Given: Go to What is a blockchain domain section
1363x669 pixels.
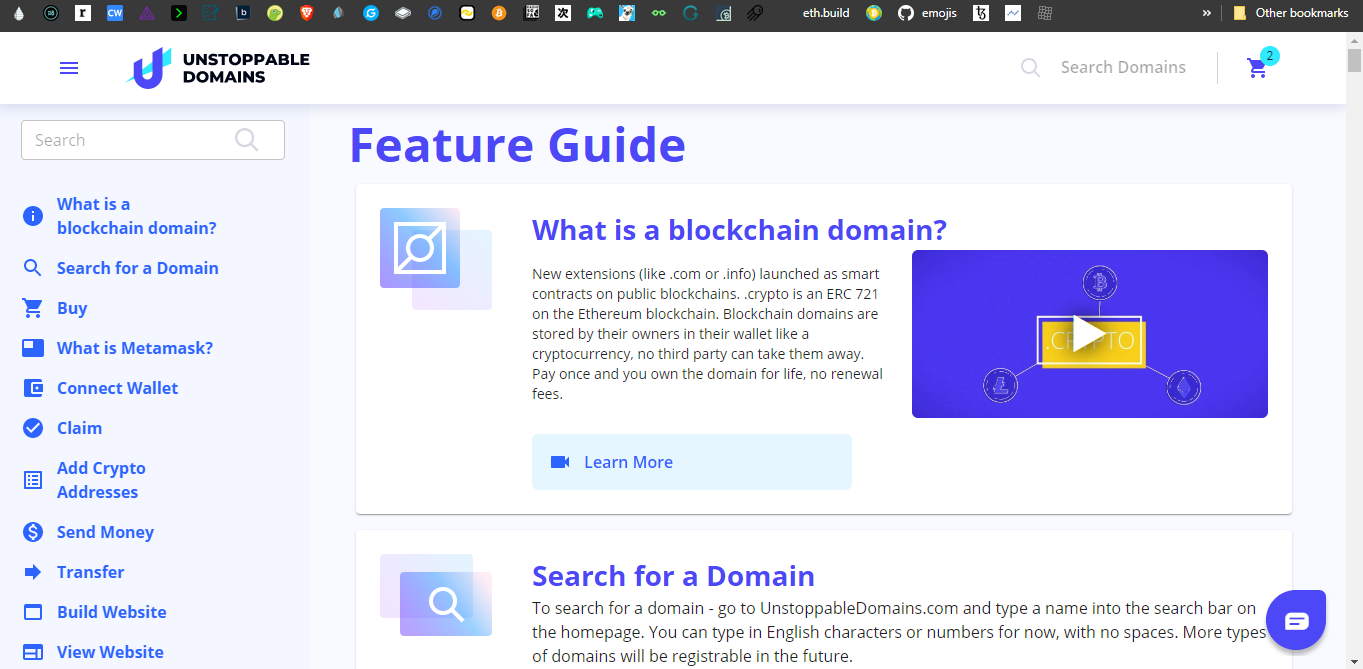Looking at the screenshot, I should click(x=137, y=216).
